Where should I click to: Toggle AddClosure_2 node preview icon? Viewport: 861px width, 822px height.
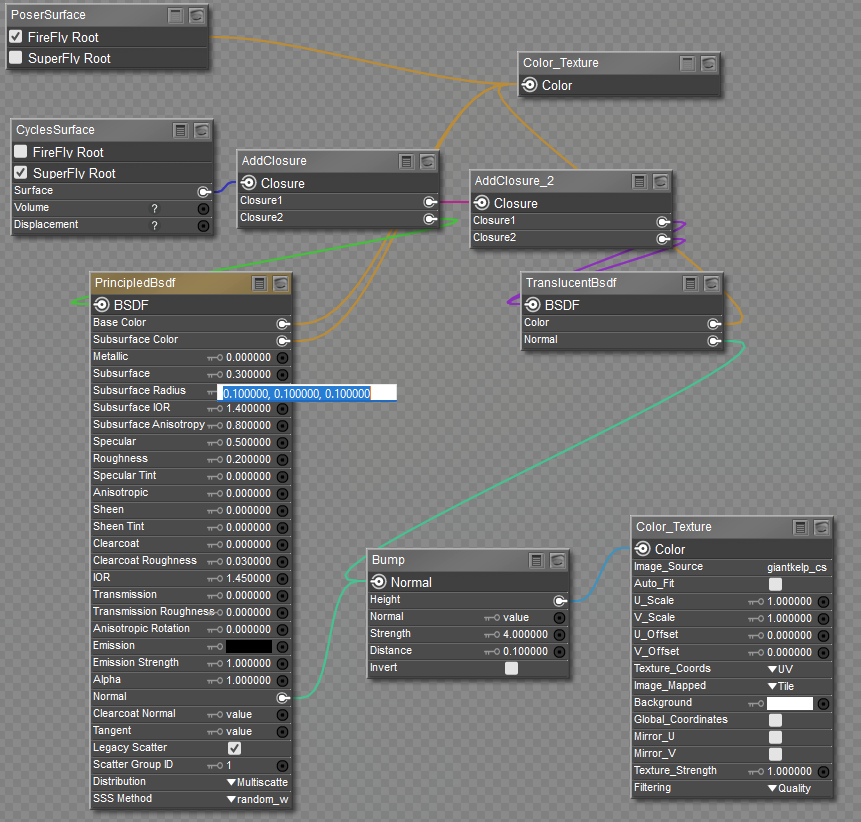click(660, 181)
